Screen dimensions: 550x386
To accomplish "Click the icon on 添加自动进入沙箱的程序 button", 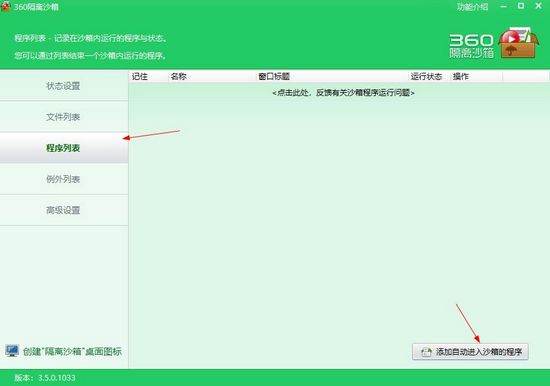I will (426, 352).
